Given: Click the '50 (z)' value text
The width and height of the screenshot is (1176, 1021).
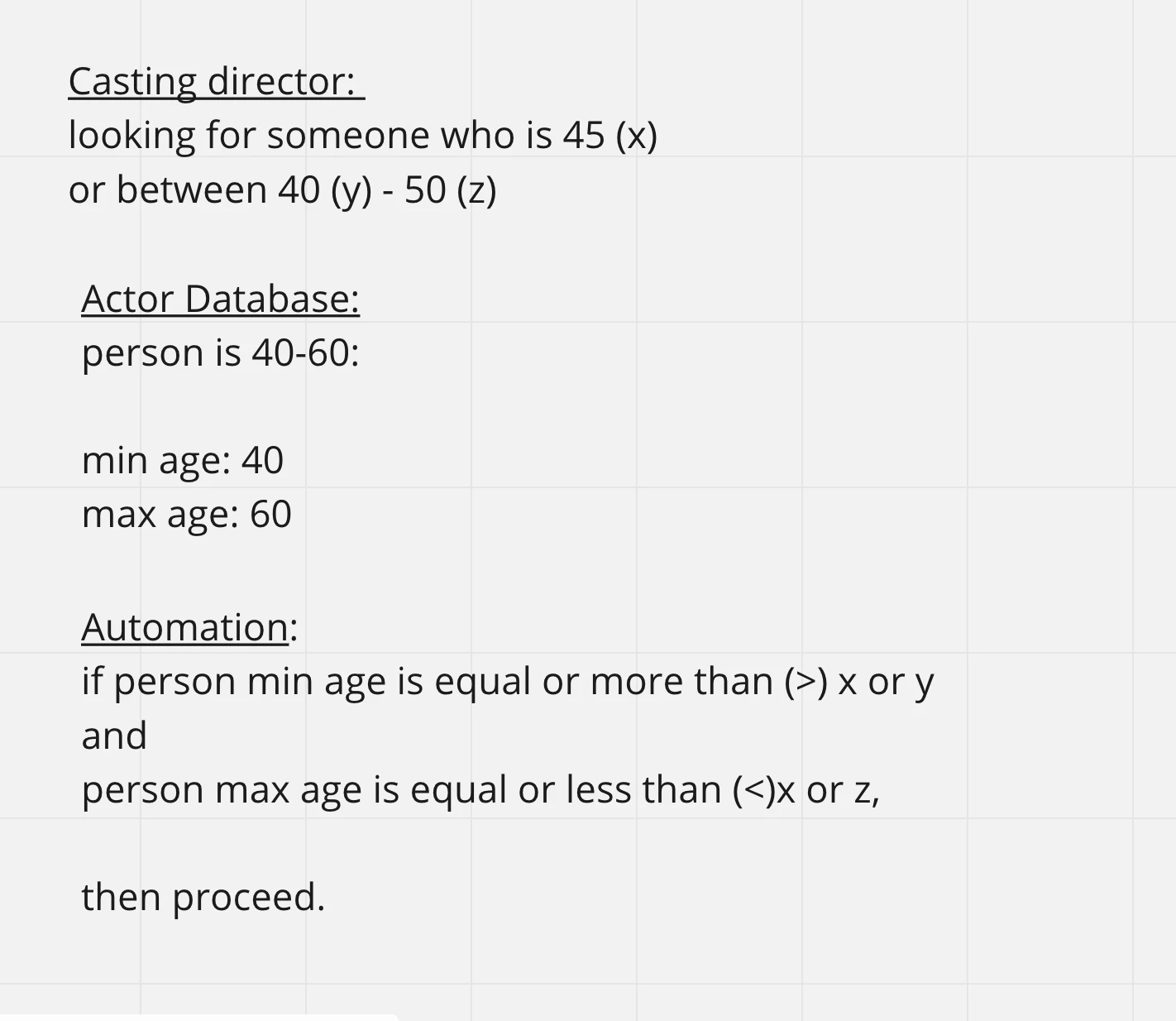Looking at the screenshot, I should coord(451,189).
